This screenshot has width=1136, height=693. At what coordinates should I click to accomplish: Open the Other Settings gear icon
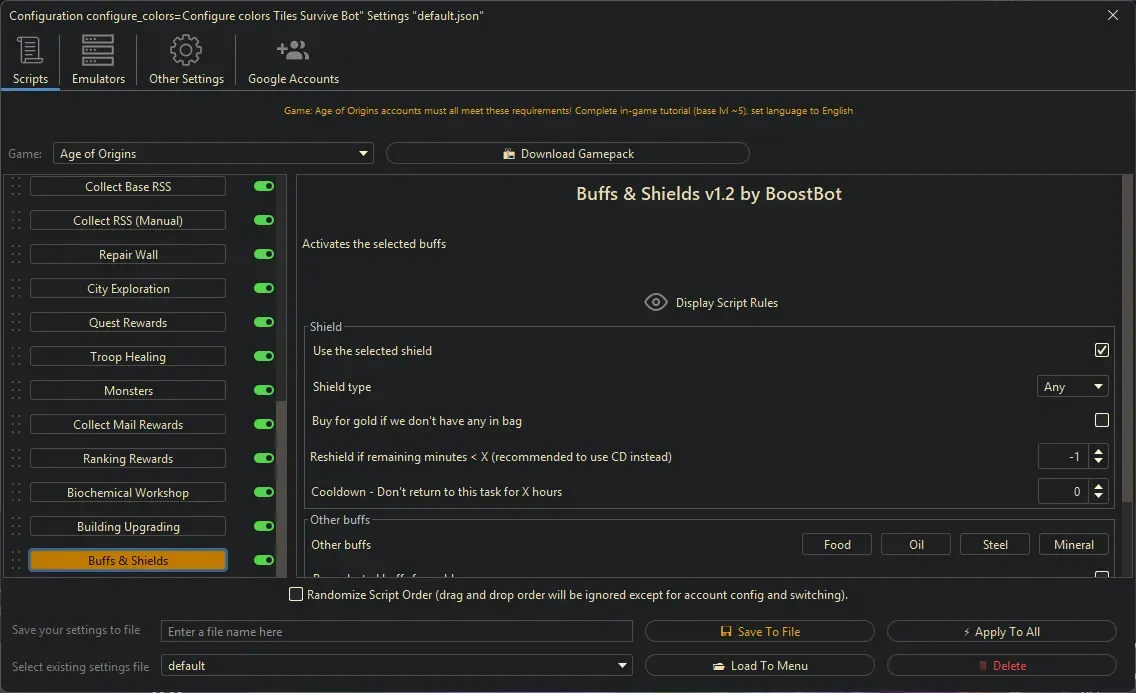[x=186, y=50]
